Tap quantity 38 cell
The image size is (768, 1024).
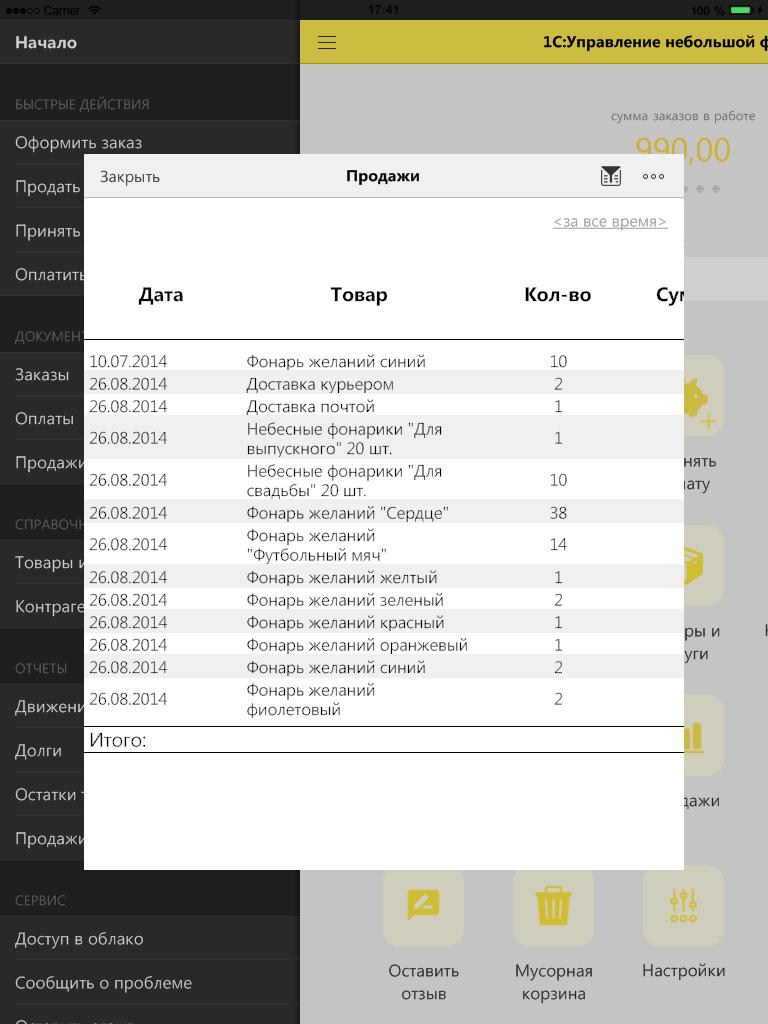tap(558, 513)
